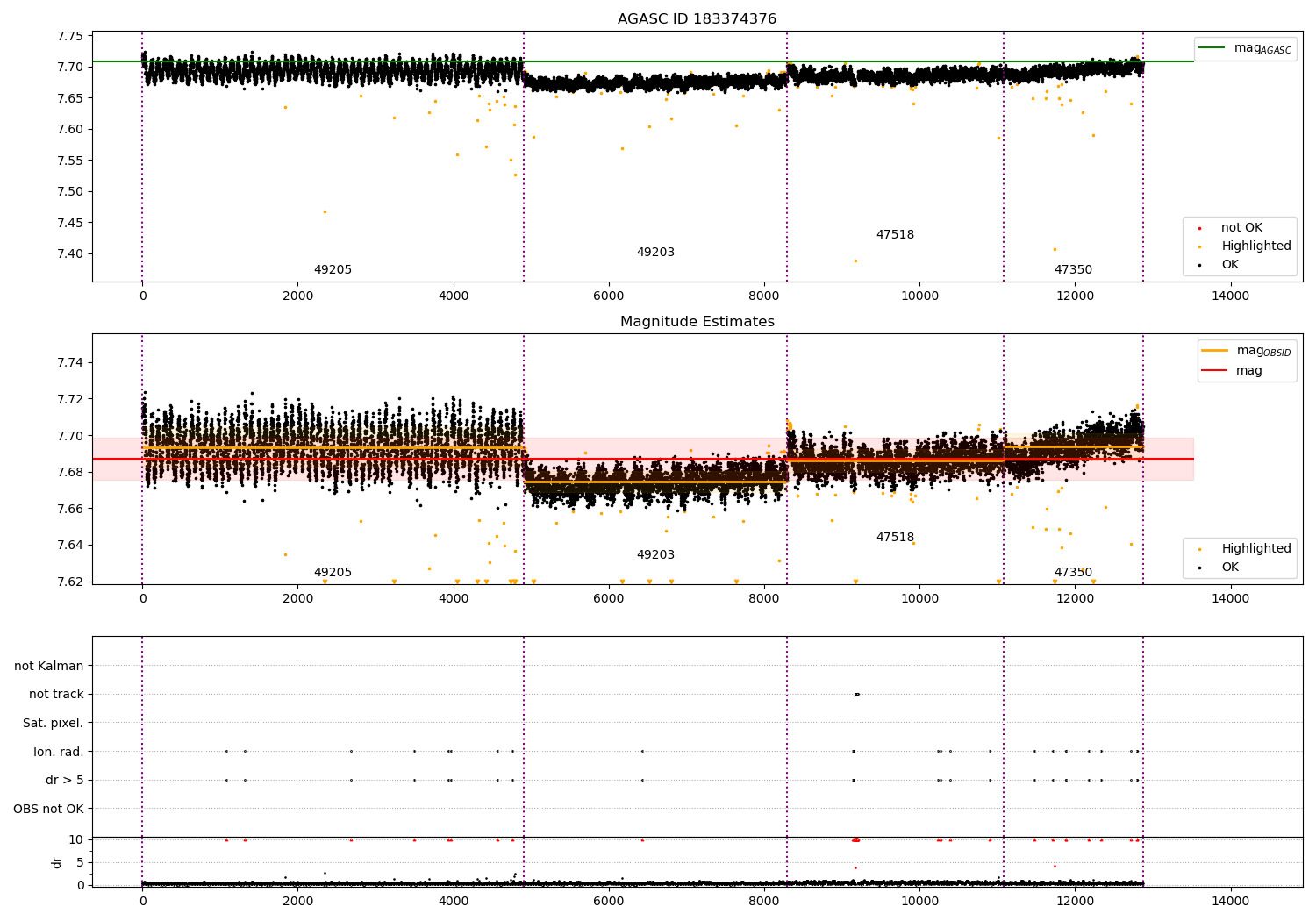
Task: Click the 14000 x-tick under the top panel
Action: point(1230,296)
